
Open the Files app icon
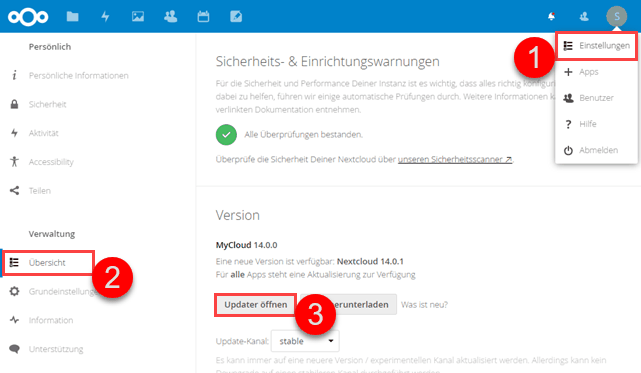coord(72,16)
